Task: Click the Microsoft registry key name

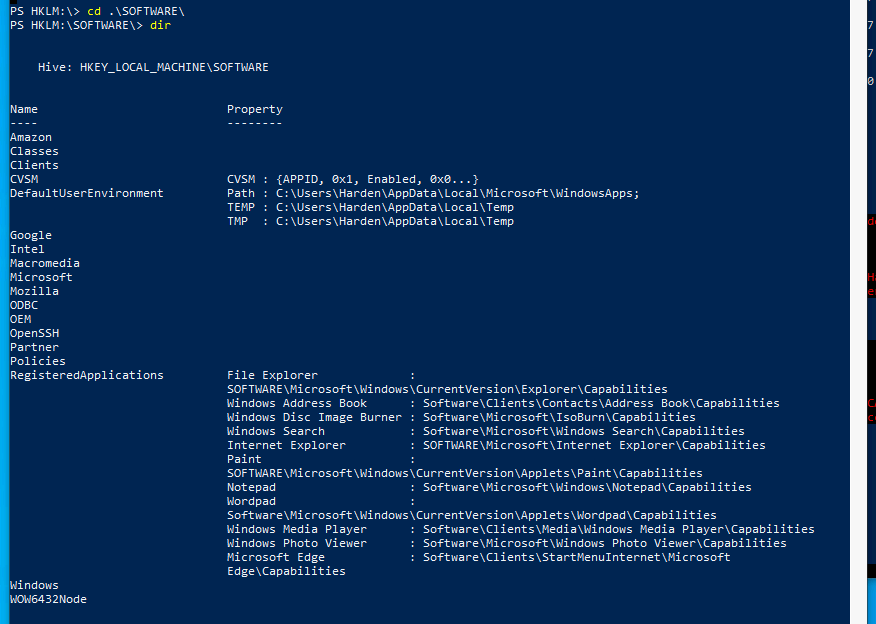Action: 41,277
